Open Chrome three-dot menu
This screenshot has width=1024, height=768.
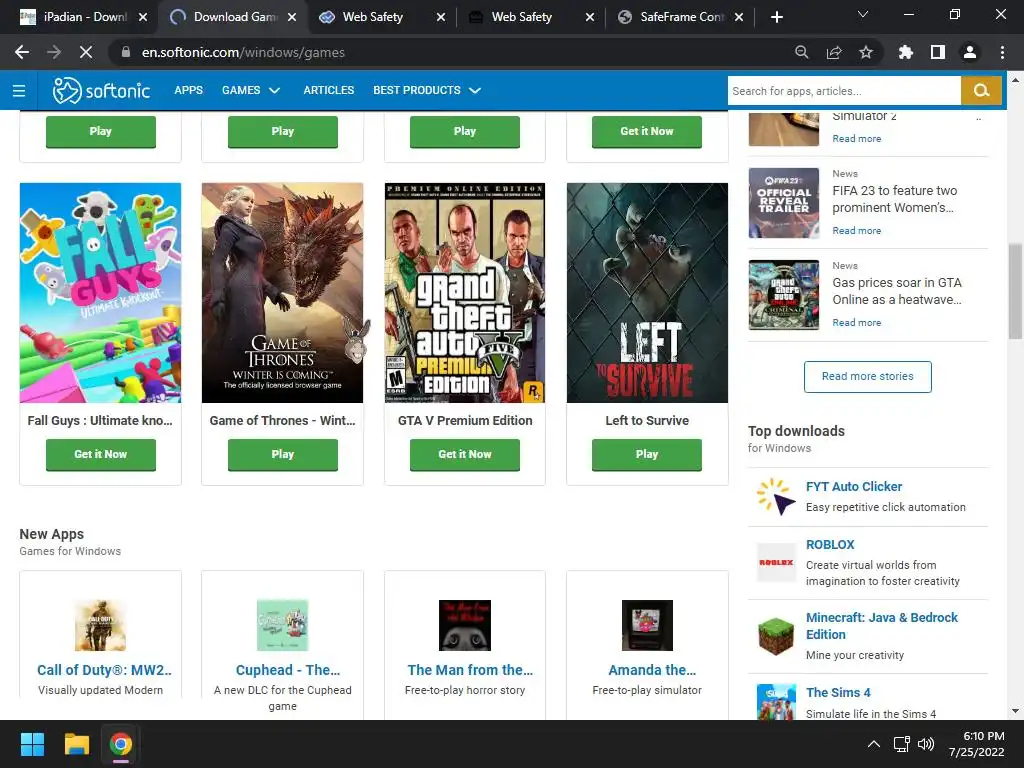(x=1002, y=52)
